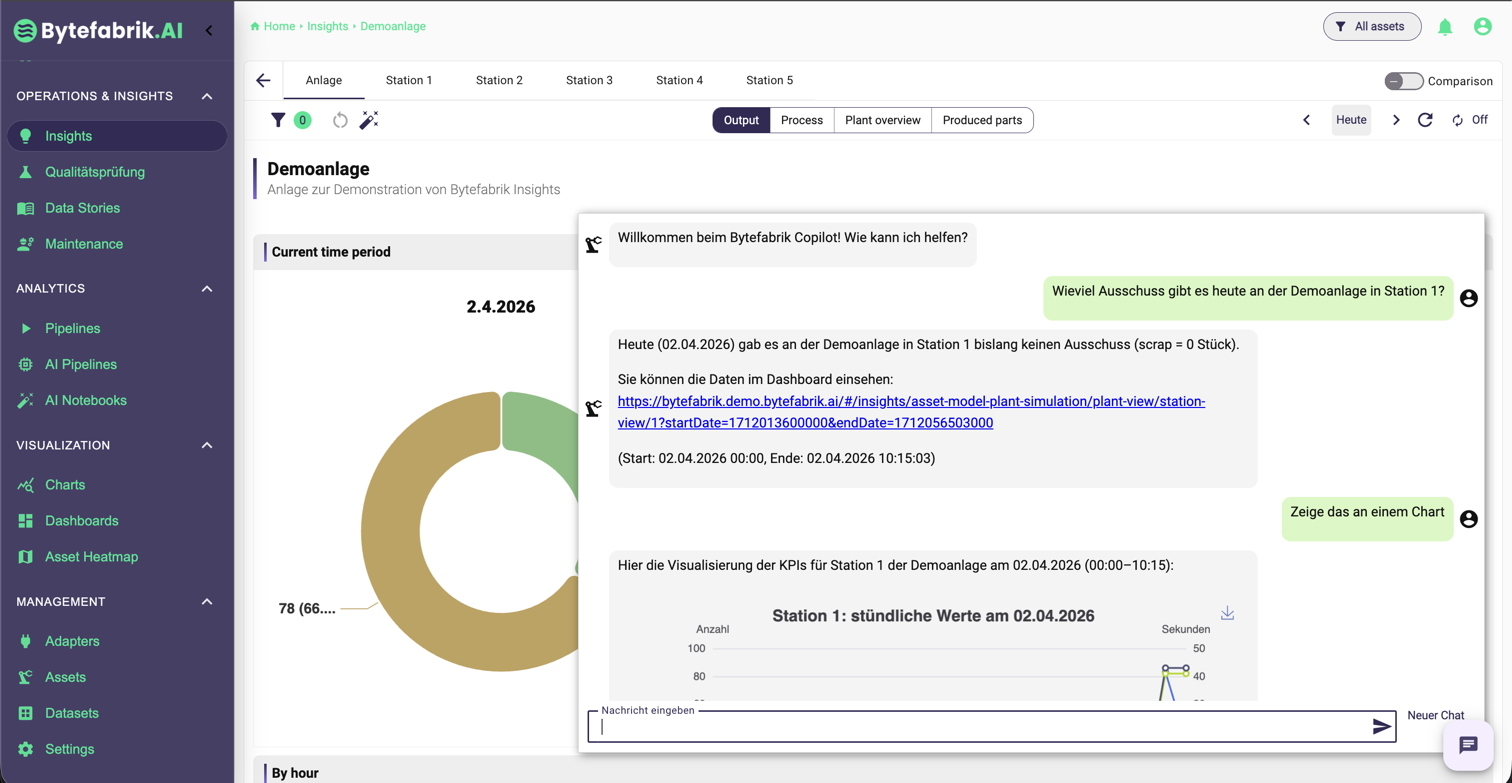Open the All assets filter button
The width and height of the screenshot is (1512, 783).
tap(1371, 27)
